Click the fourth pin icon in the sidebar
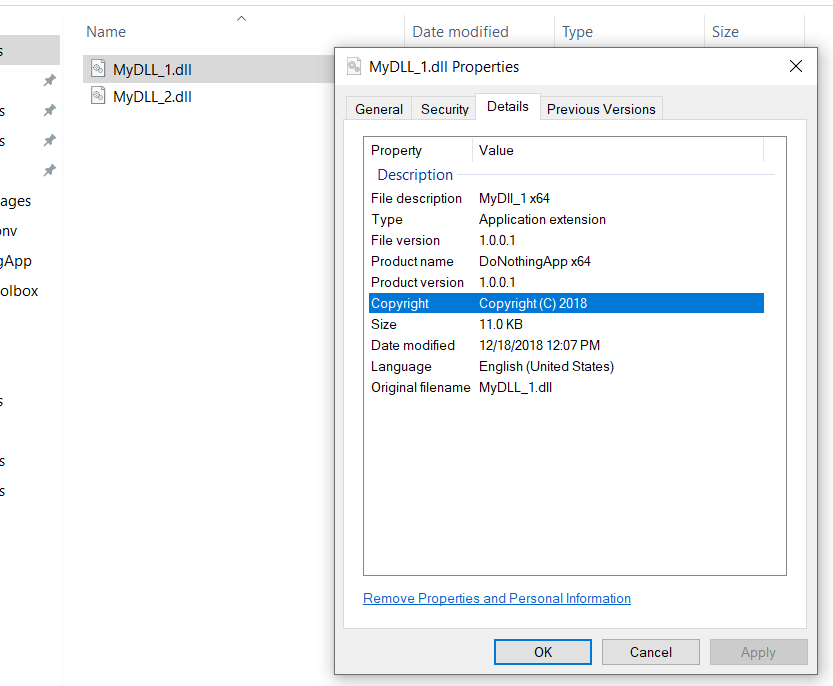Screen dimensions: 833x686 click(x=49, y=170)
